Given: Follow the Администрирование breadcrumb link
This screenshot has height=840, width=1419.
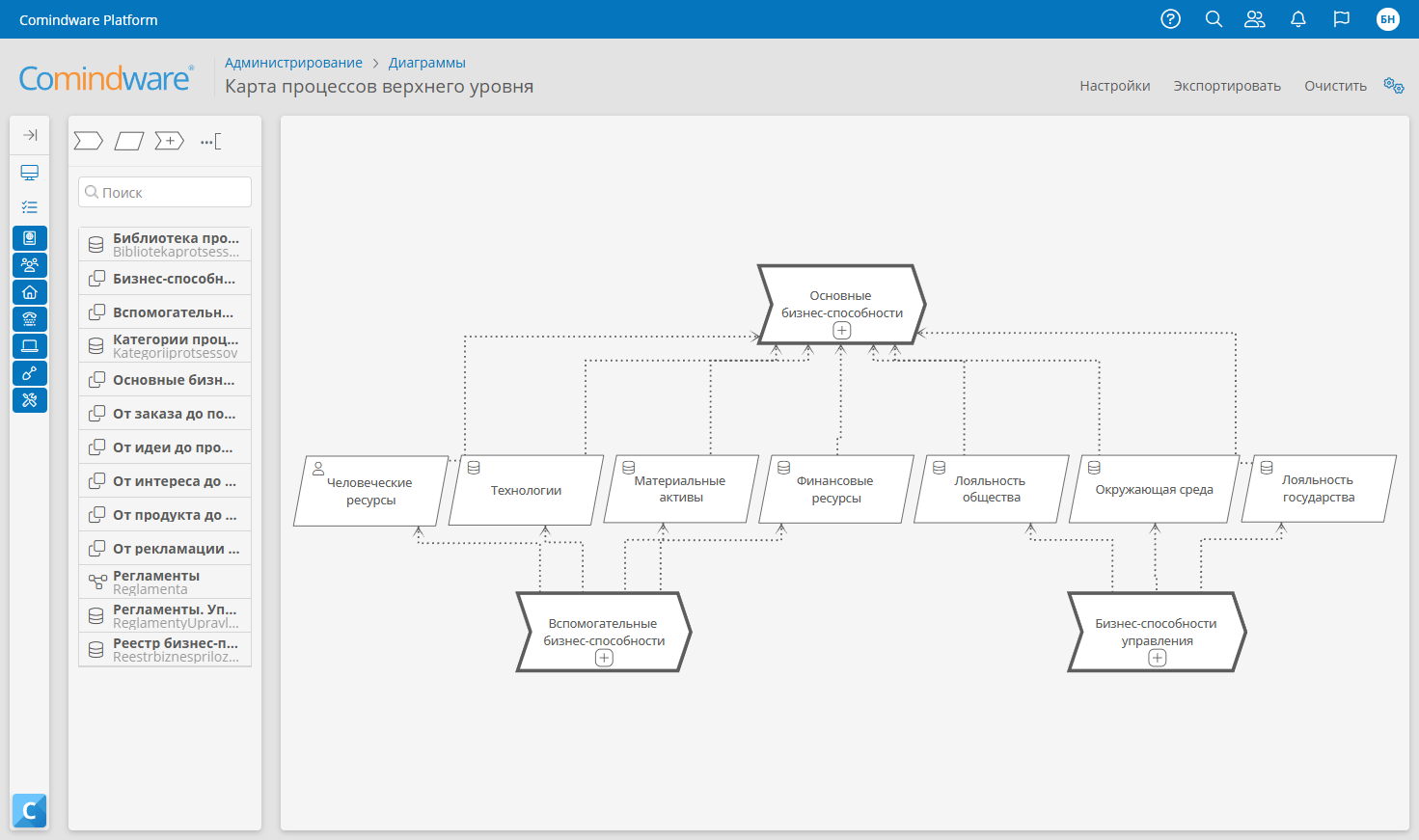Looking at the screenshot, I should coord(293,63).
